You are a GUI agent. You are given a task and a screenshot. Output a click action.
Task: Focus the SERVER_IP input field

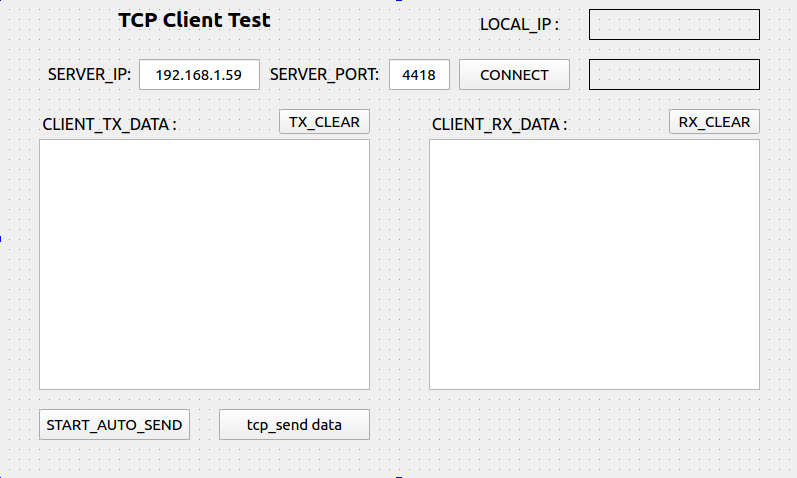(x=199, y=75)
